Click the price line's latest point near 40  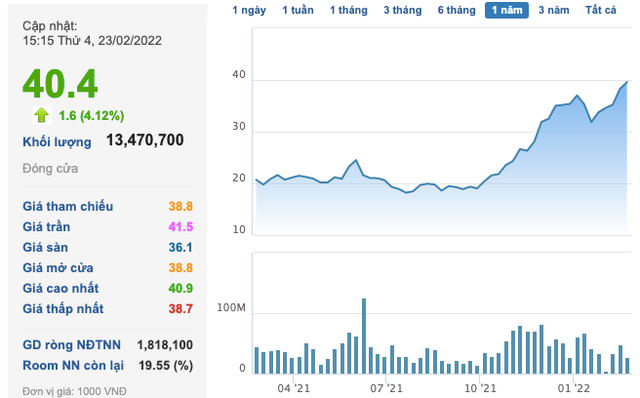[627, 82]
